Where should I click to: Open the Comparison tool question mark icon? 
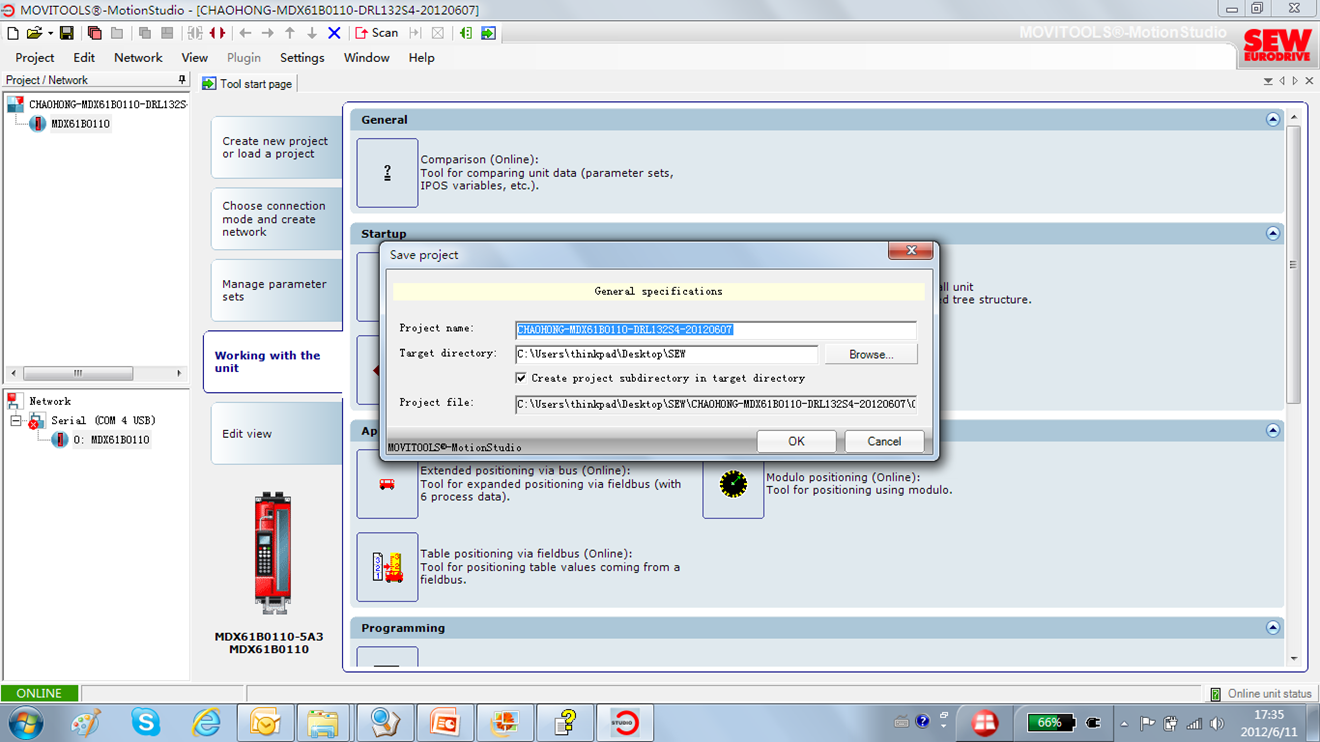click(387, 173)
